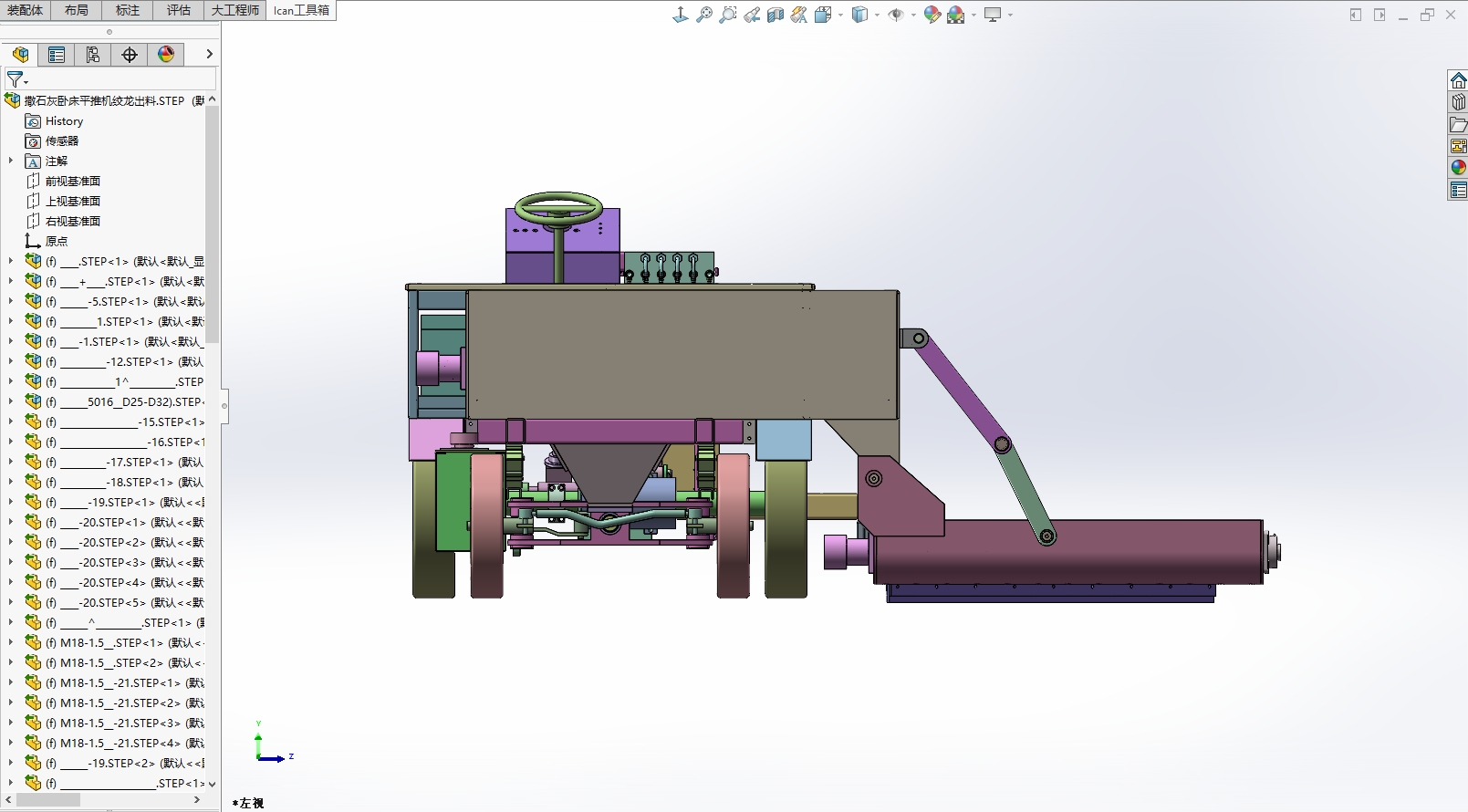
Task: Select the 原点 origin item
Action: point(57,242)
